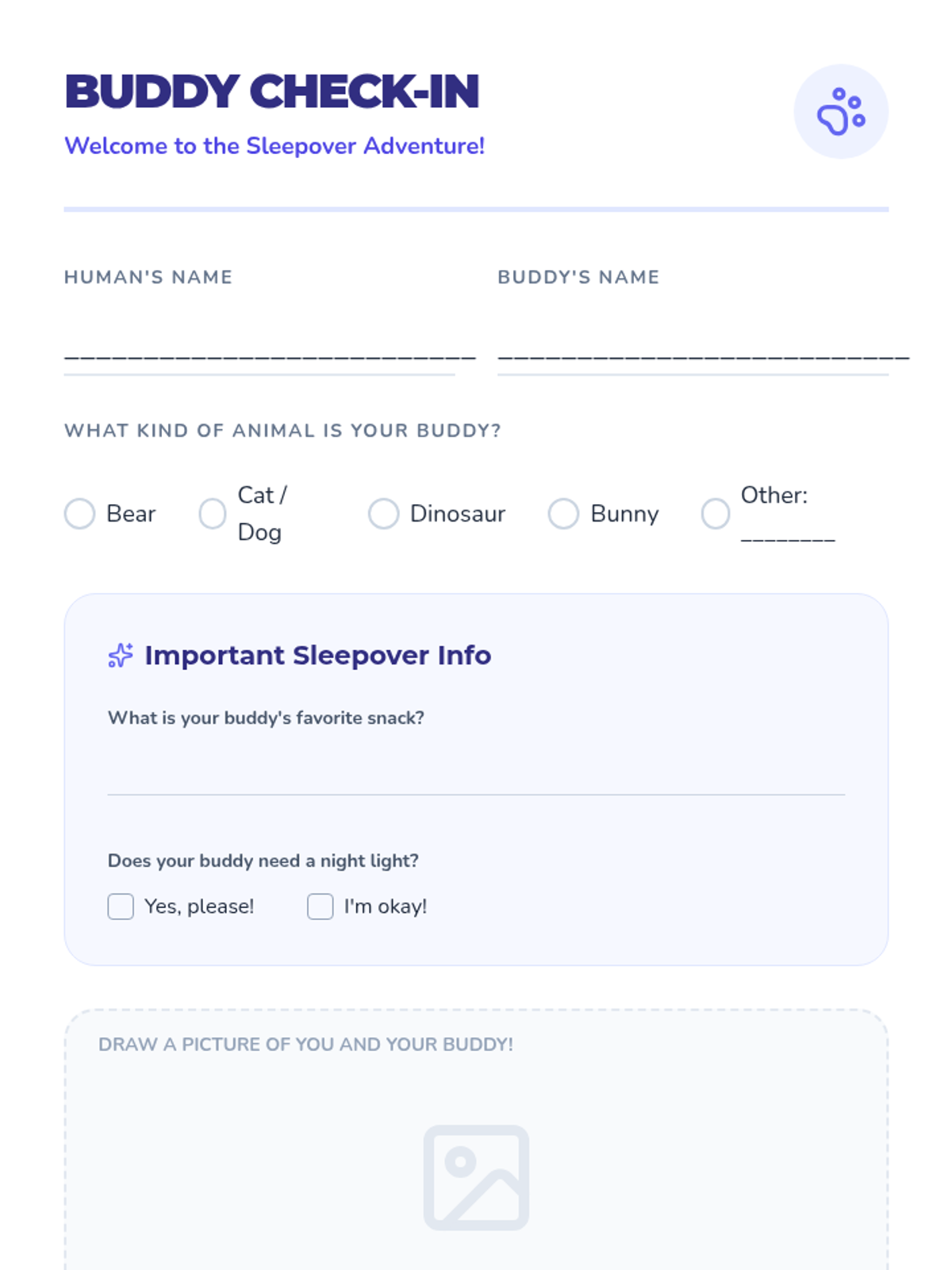Click the "Draw a picture" area label

[305, 1045]
